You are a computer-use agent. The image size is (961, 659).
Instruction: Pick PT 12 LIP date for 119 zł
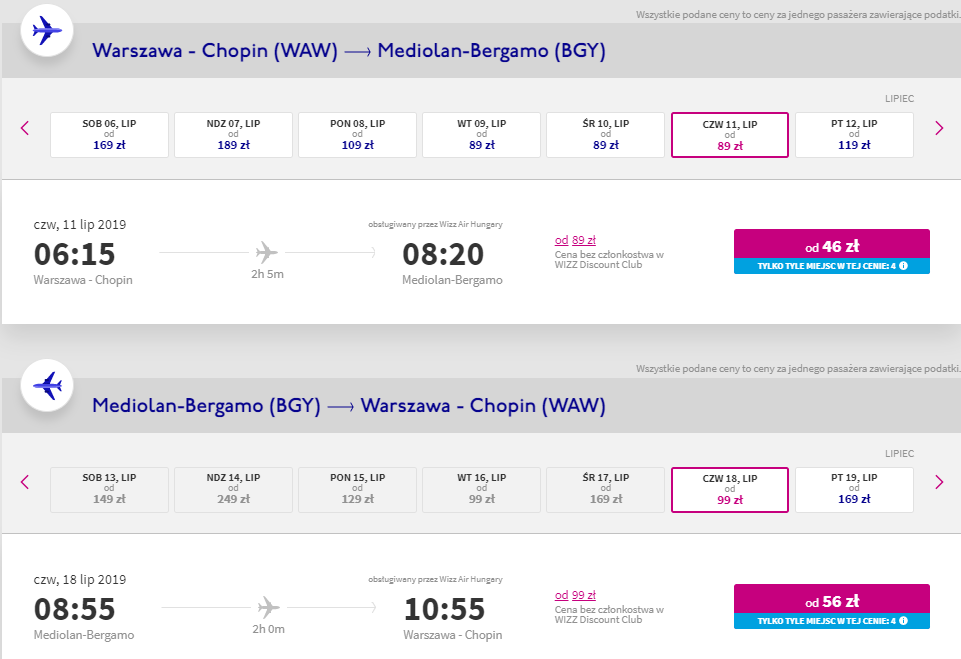click(853, 135)
